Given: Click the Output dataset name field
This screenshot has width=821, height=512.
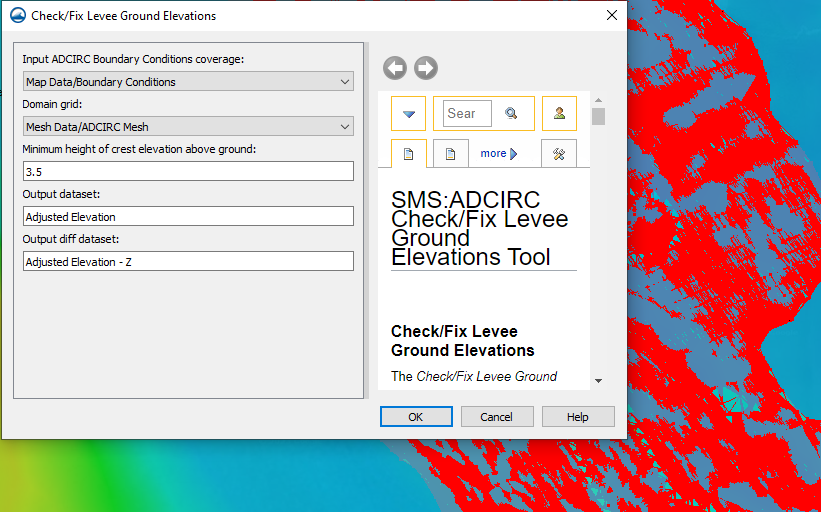Looking at the screenshot, I should tap(188, 216).
